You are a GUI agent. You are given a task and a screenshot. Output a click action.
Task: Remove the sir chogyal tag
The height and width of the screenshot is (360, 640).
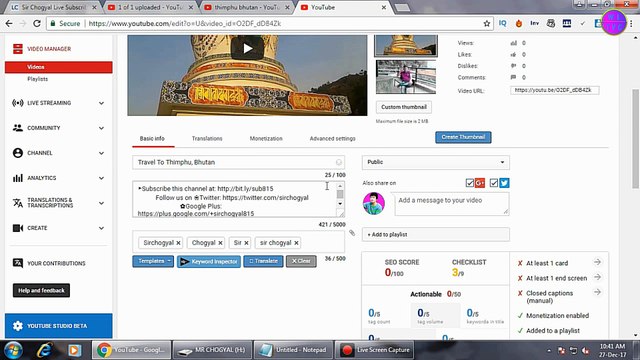296,243
